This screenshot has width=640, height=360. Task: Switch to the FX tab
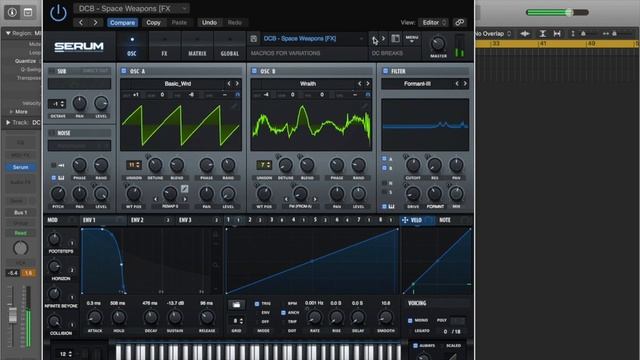tap(164, 47)
